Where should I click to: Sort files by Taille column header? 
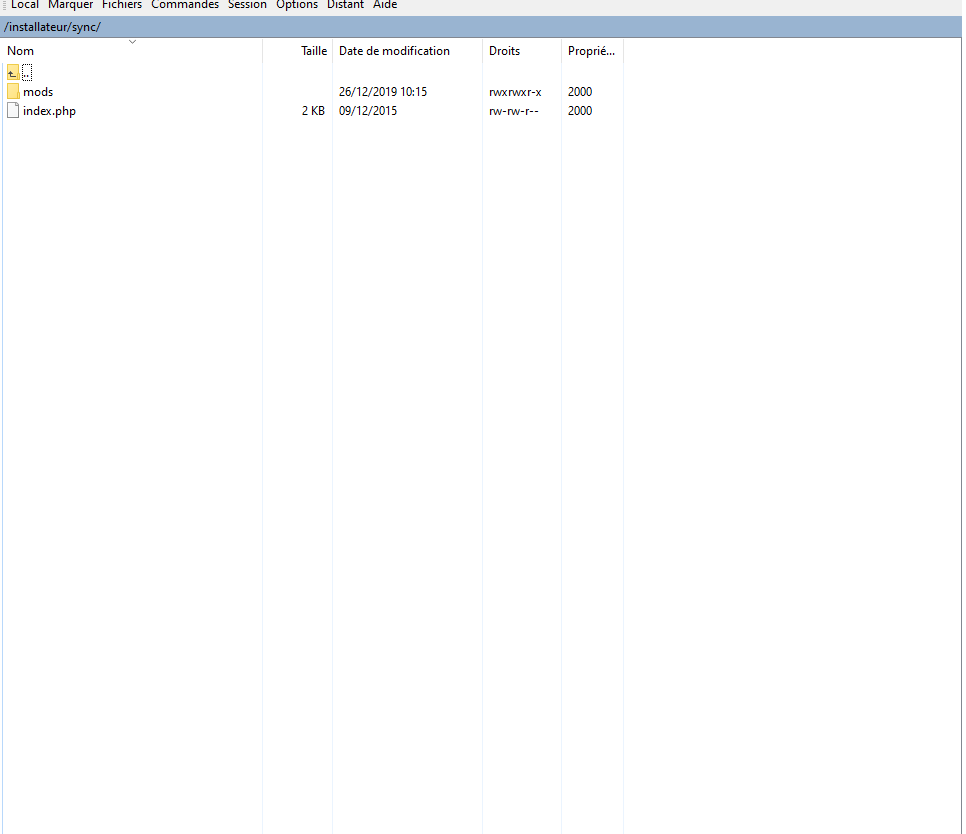pos(314,51)
